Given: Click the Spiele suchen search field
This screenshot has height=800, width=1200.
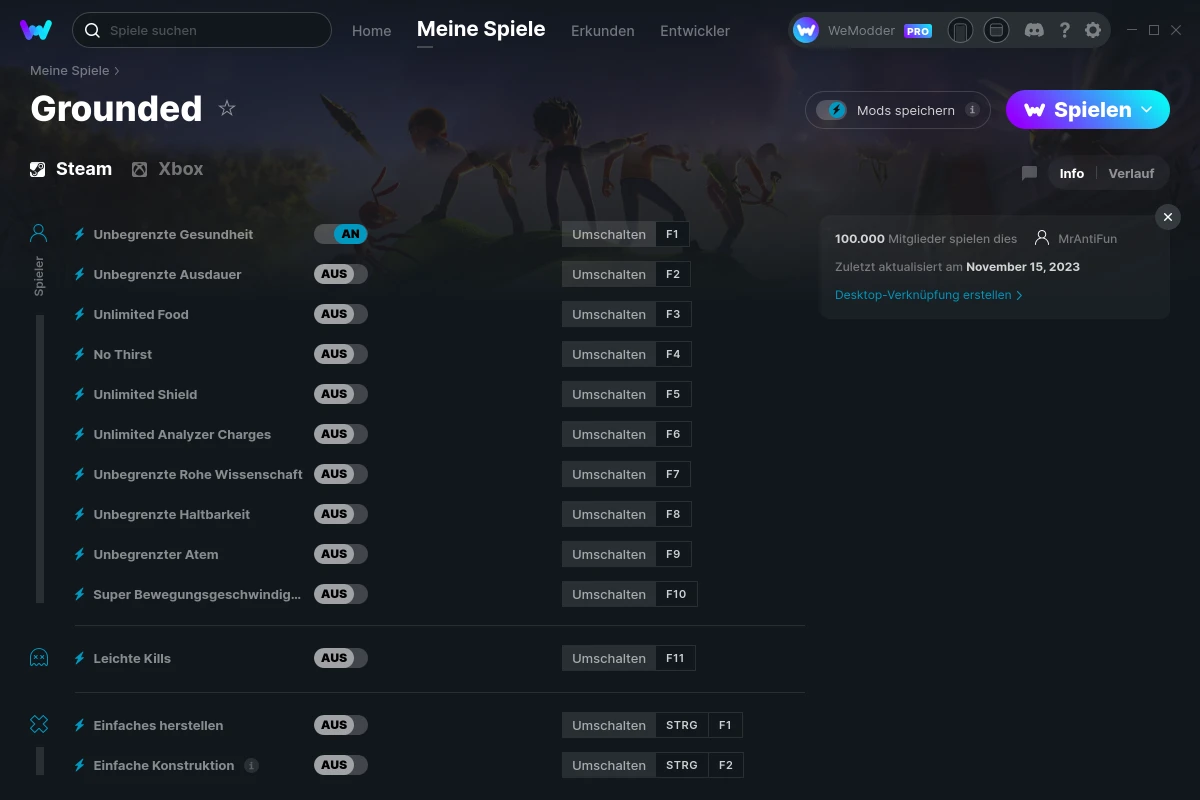Looking at the screenshot, I should tap(202, 30).
